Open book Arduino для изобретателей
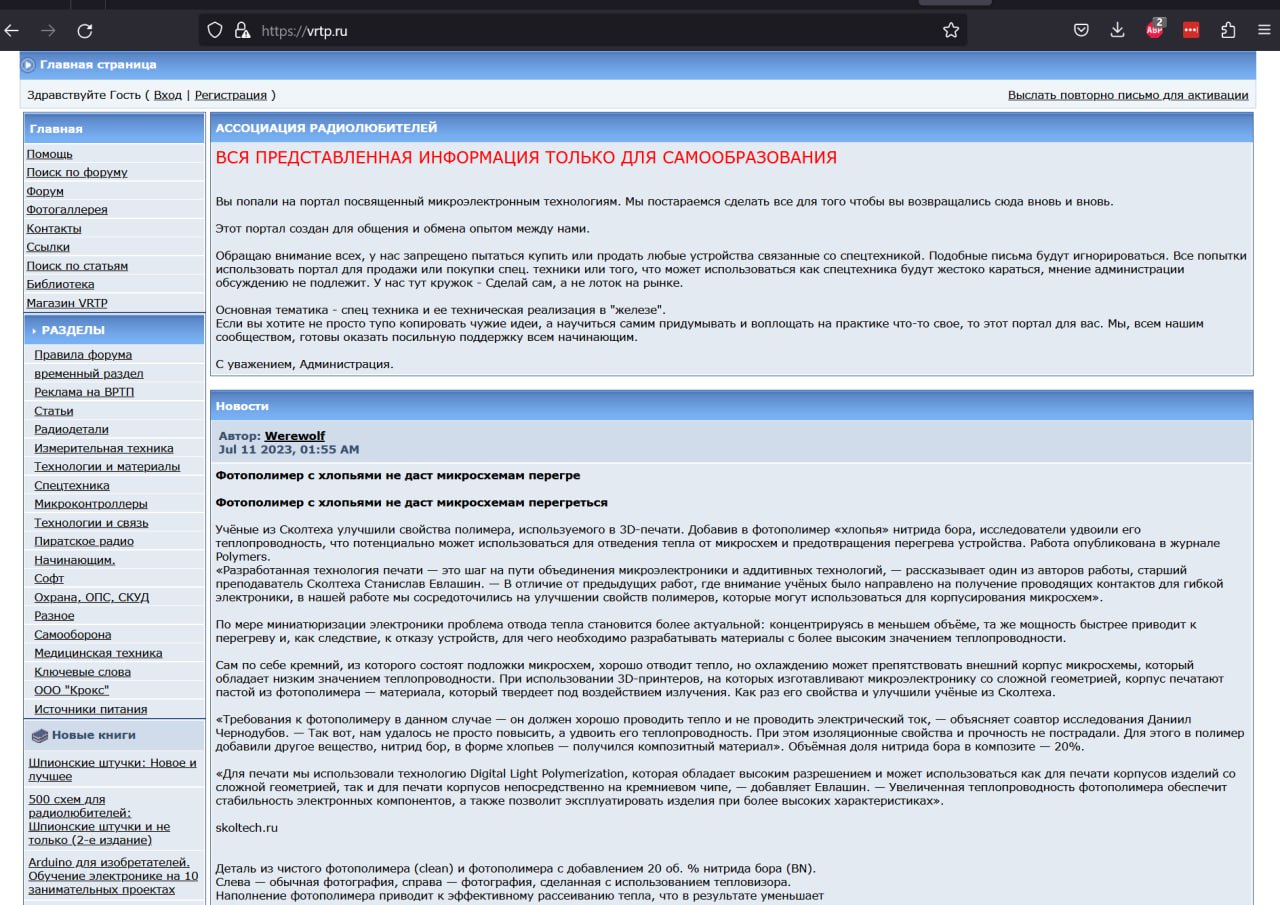The width and height of the screenshot is (1280, 905). [x=113, y=876]
